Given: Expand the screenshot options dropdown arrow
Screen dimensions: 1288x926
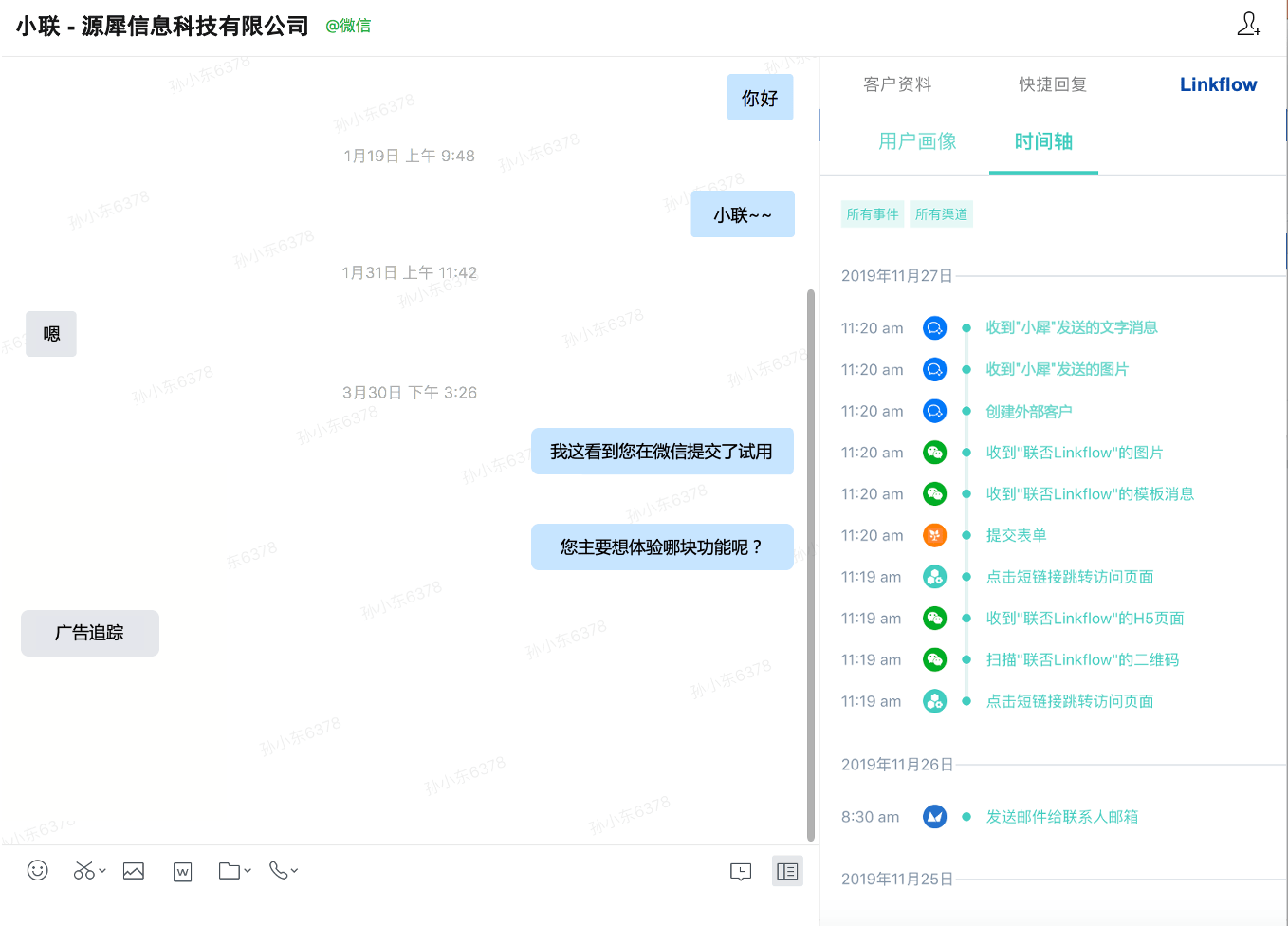Looking at the screenshot, I should [102, 871].
